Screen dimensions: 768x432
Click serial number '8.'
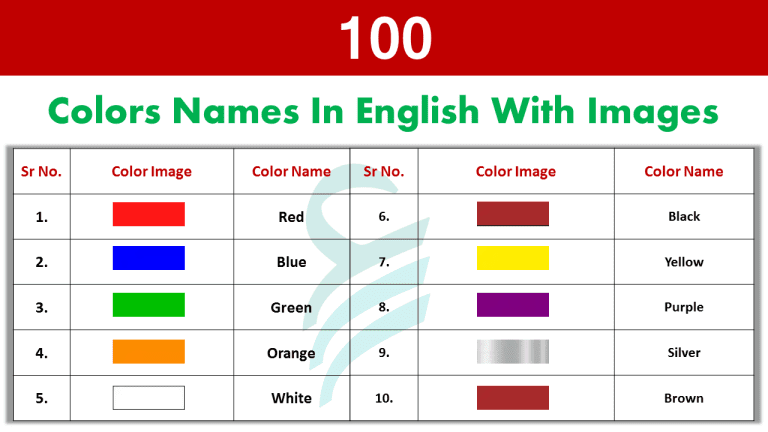[384, 307]
